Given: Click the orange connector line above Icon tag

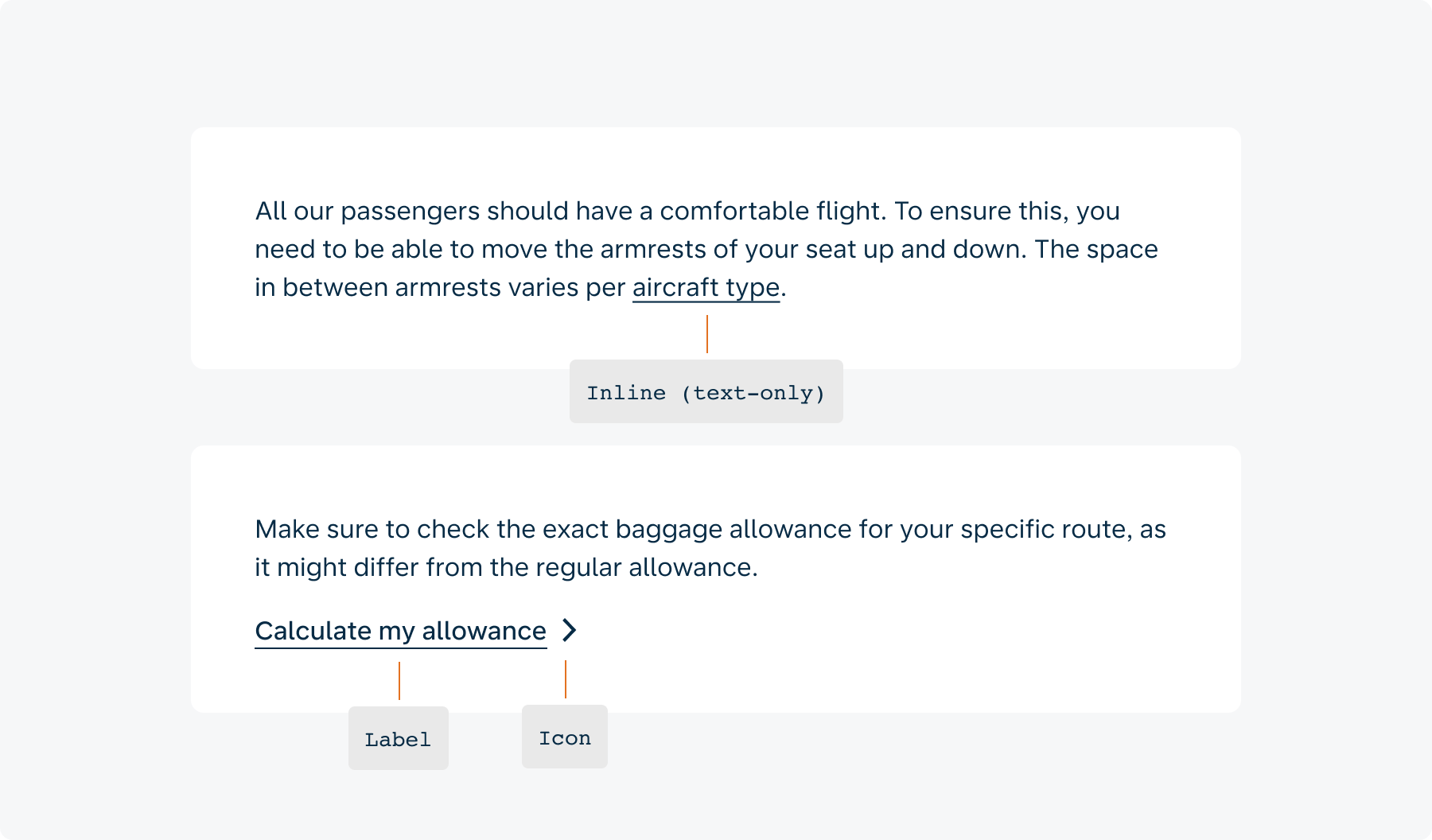Looking at the screenshot, I should pyautogui.click(x=566, y=679).
